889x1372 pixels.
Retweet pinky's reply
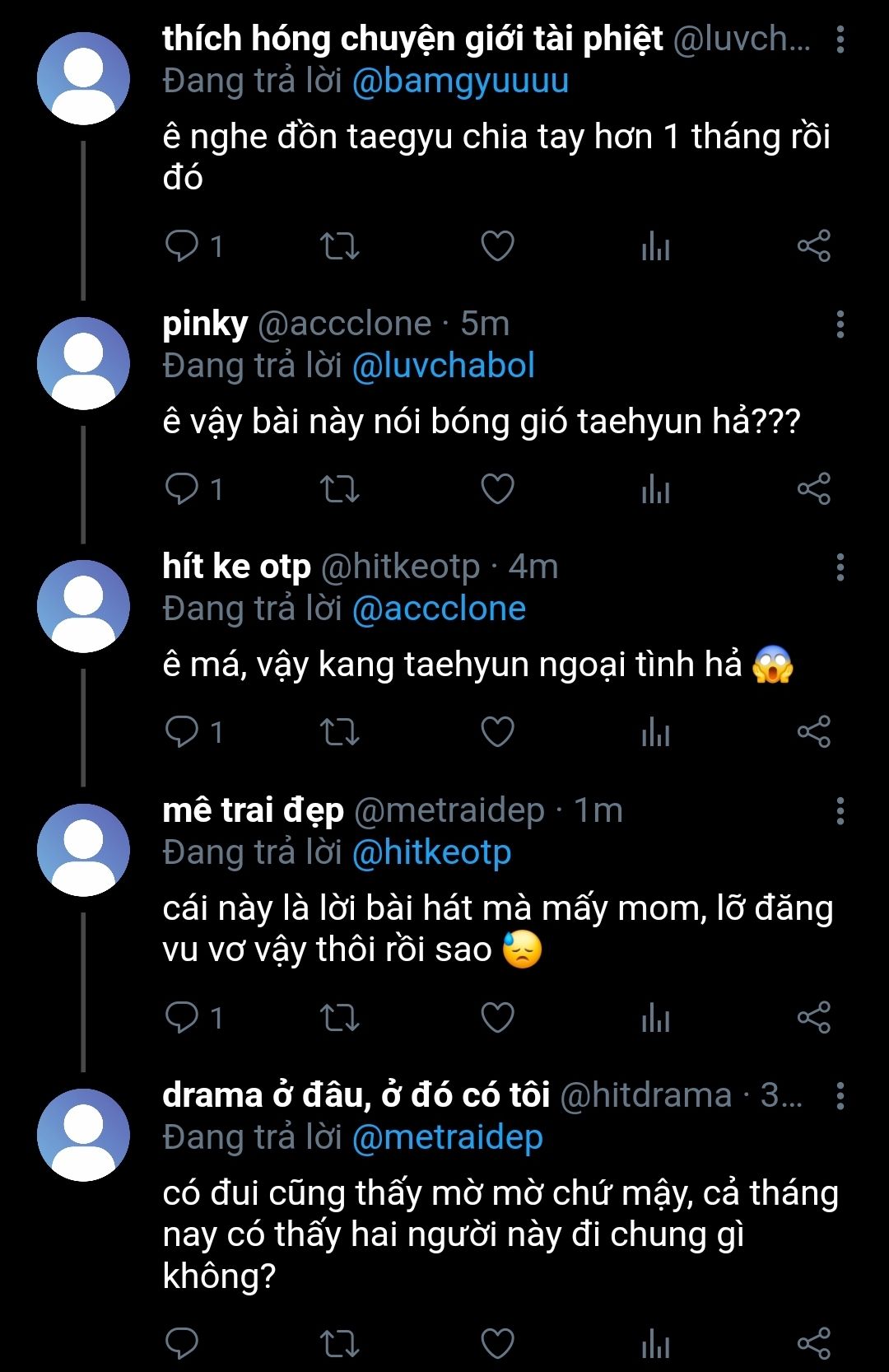[339, 489]
